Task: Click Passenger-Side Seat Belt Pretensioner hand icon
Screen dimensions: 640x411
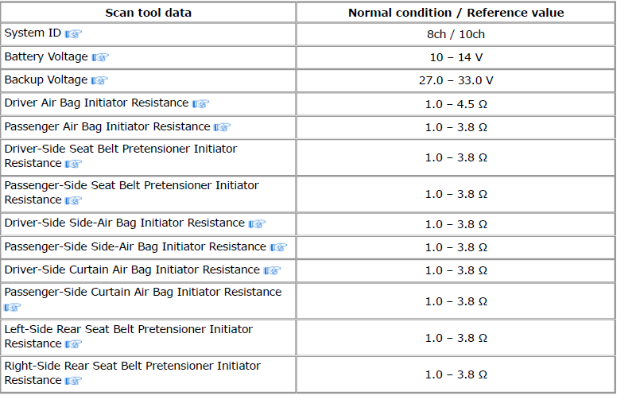Action: click(73, 201)
